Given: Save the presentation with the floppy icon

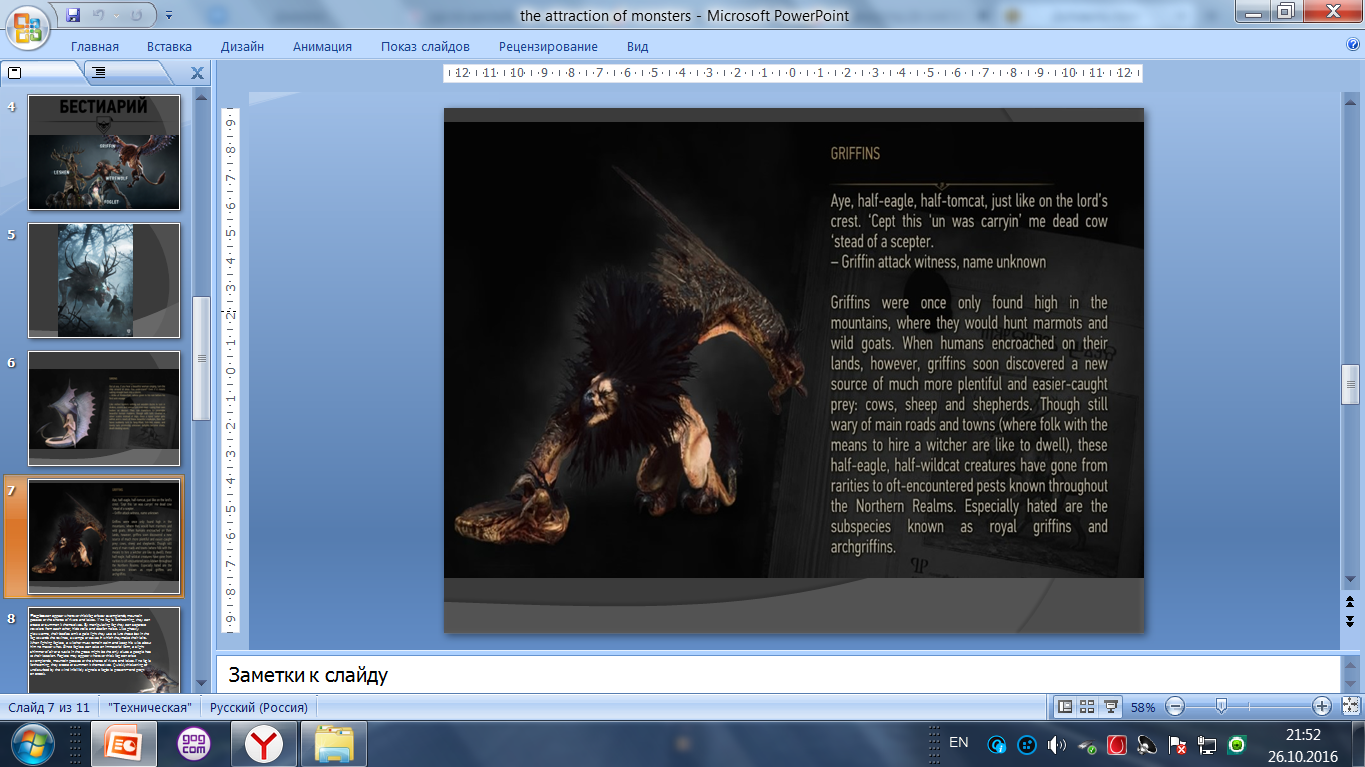Looking at the screenshot, I should 72,15.
